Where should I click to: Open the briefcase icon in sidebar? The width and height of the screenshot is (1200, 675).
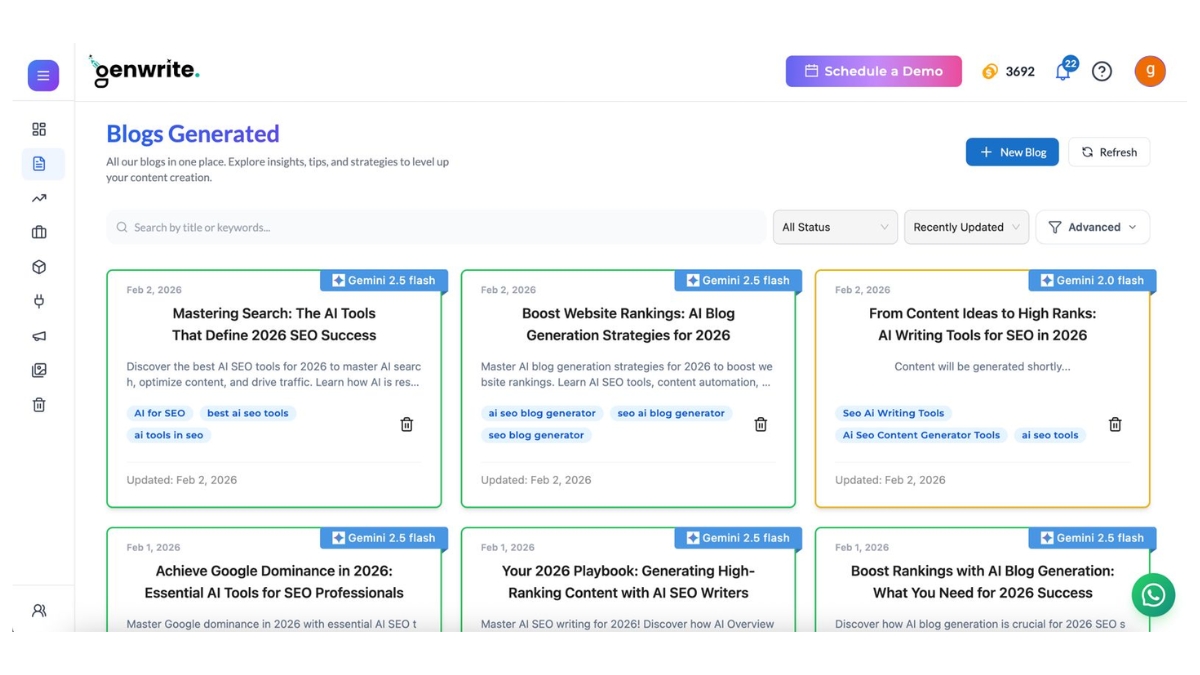point(39,232)
